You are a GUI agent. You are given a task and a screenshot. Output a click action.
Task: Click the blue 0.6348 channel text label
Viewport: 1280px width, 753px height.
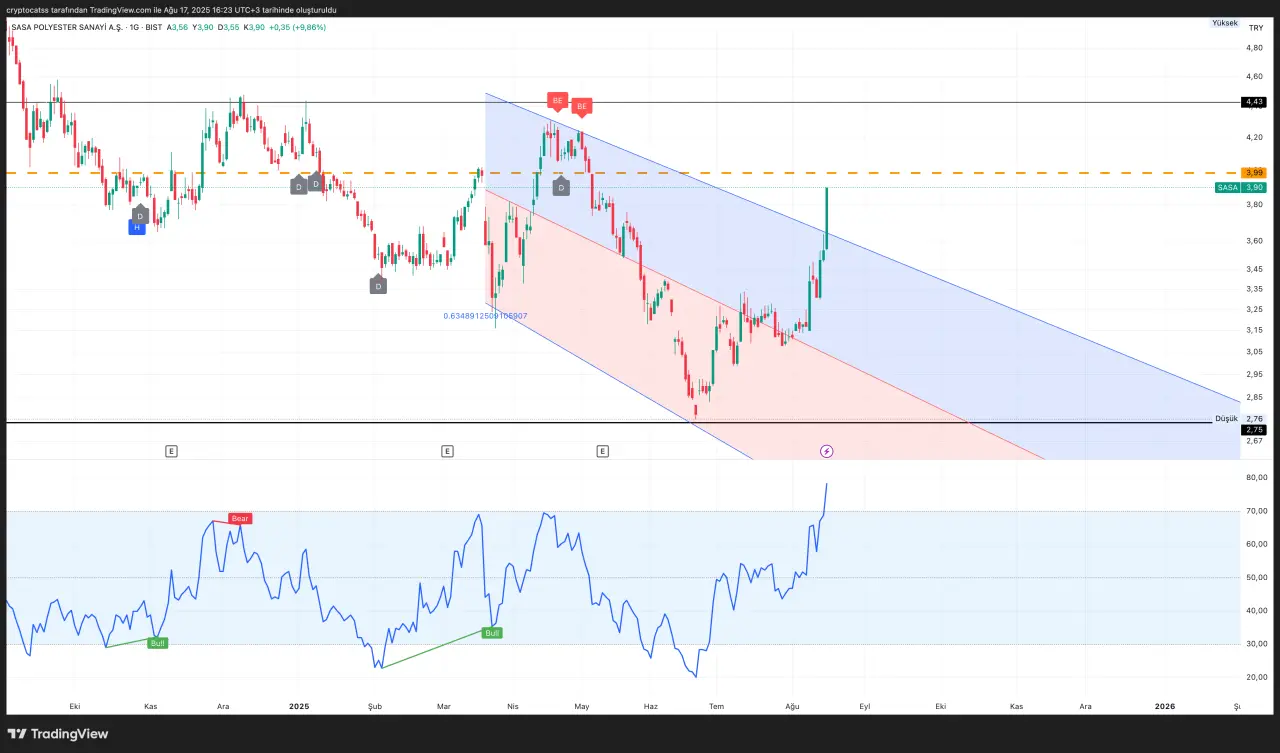(x=485, y=316)
